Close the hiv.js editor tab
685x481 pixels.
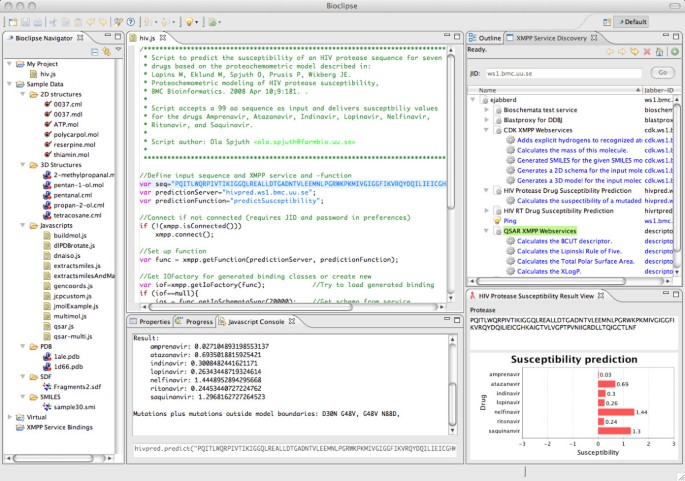pyautogui.click(x=163, y=38)
